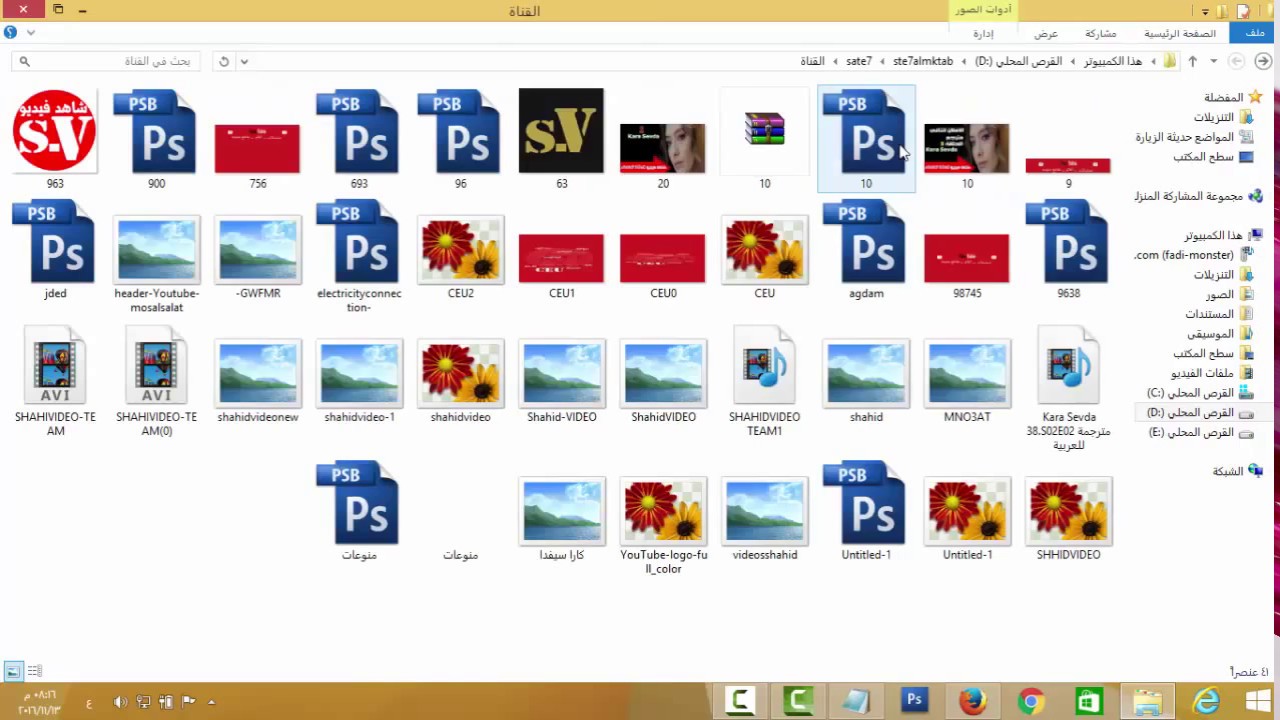
Task: Switch to details view in status bar
Action: point(34,671)
